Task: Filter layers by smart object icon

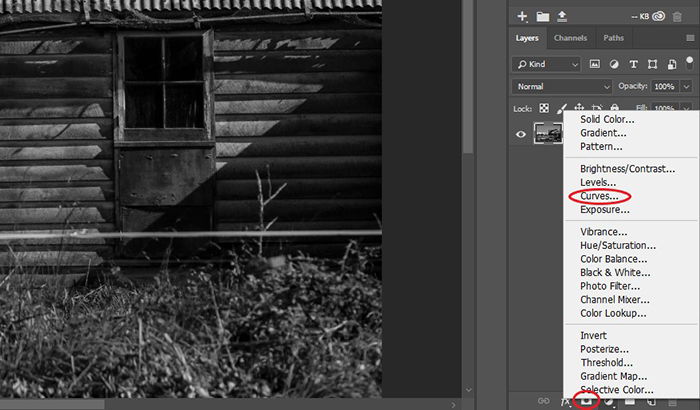Action: pos(671,64)
